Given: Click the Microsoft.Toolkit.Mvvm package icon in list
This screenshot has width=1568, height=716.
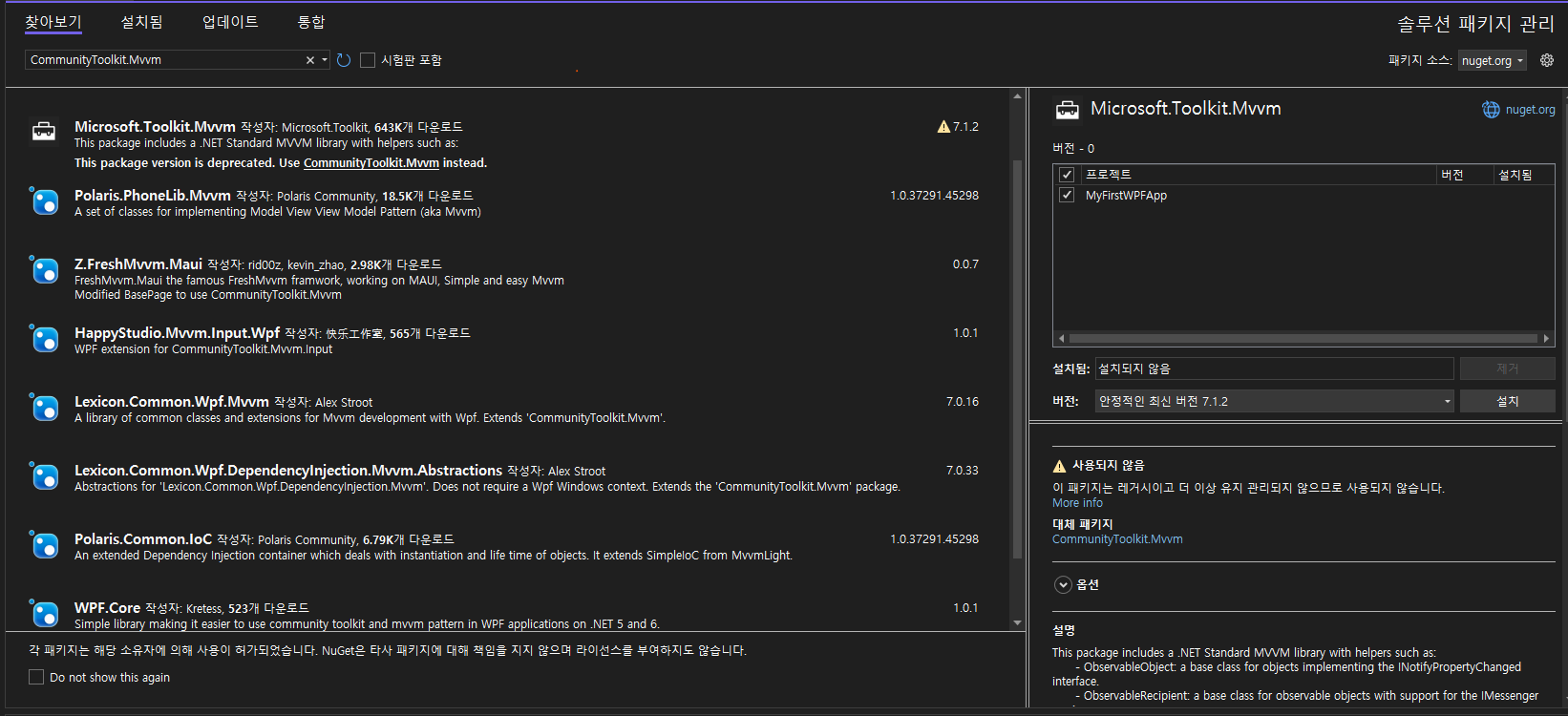Looking at the screenshot, I should tap(44, 132).
